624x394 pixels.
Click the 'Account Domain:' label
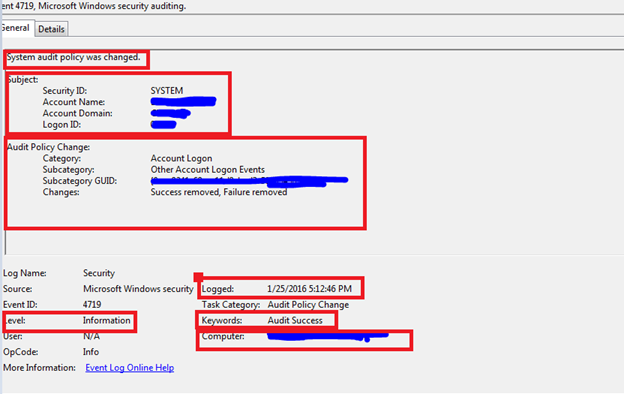78,113
